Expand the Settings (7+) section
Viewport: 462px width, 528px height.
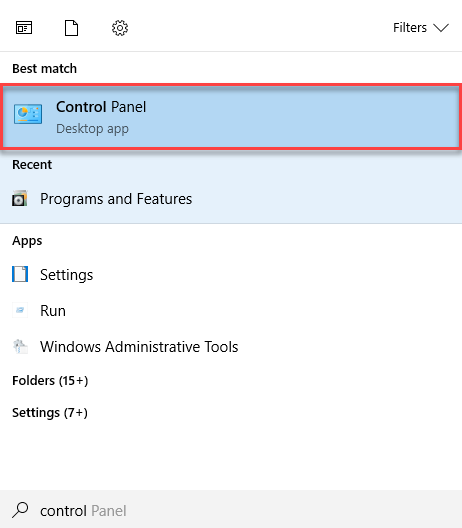click(x=50, y=412)
